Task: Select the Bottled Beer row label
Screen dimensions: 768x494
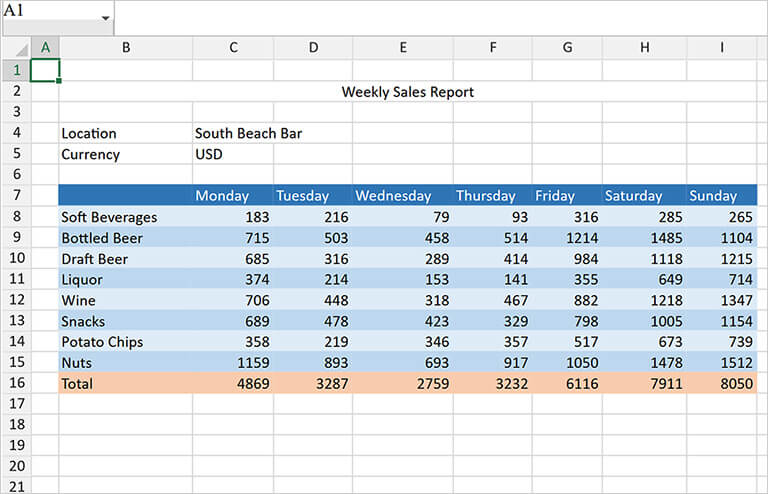Action: (125, 238)
